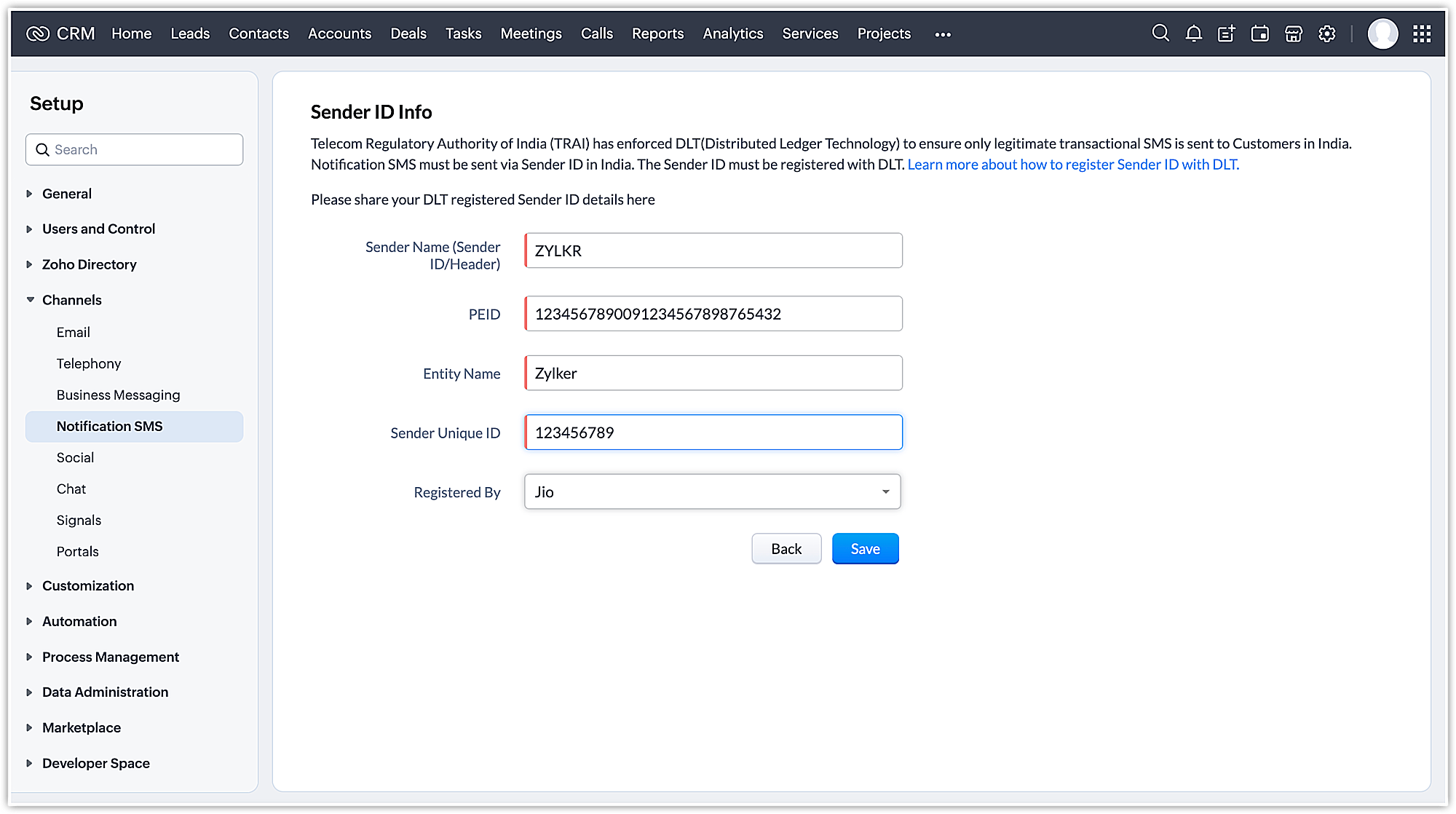The width and height of the screenshot is (1456, 814).
Task: Click the Save button
Action: pos(865,548)
